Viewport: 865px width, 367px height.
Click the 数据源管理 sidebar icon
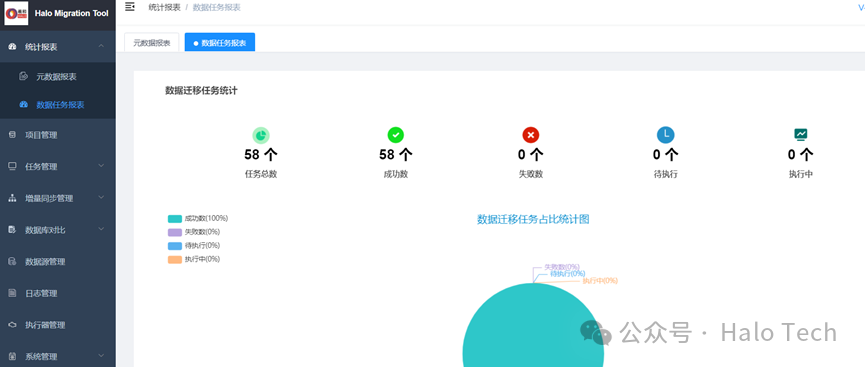13,262
